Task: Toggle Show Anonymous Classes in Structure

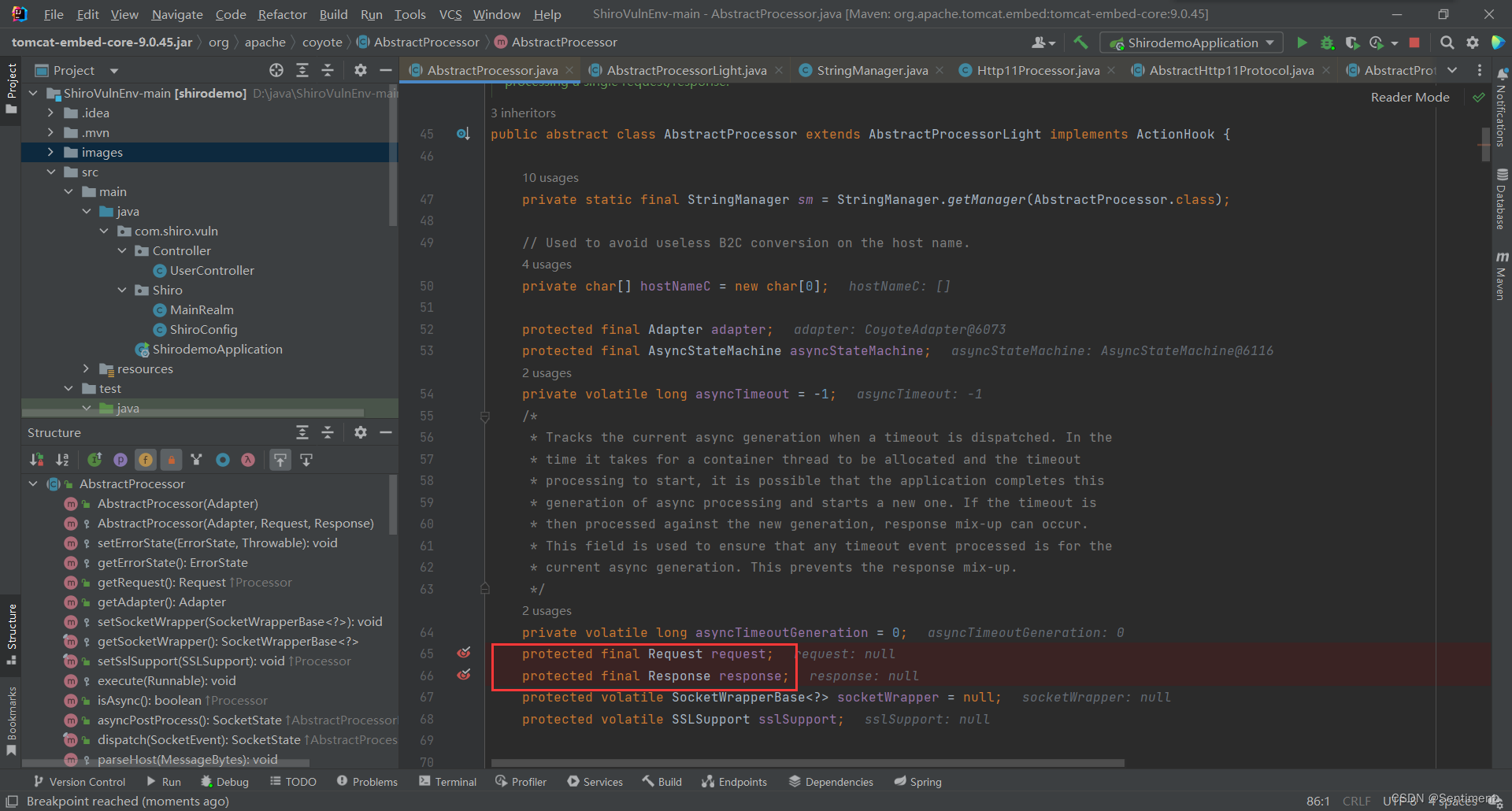Action: pos(223,460)
